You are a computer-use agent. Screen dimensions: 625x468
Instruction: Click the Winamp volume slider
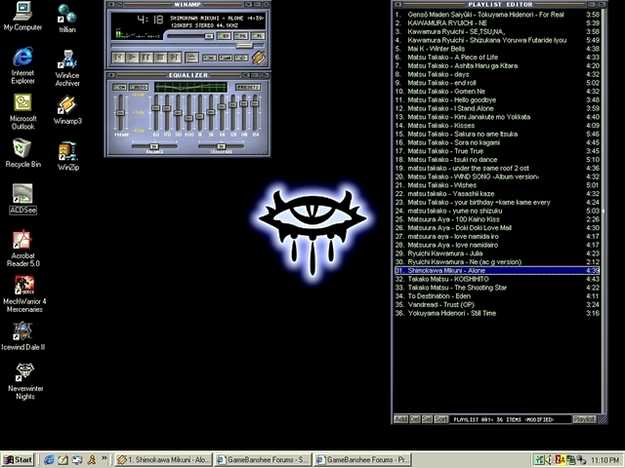pos(190,36)
